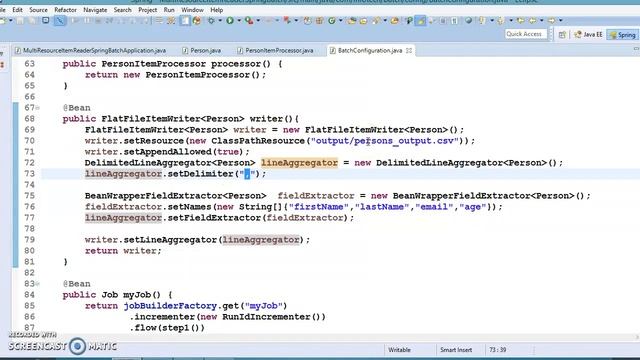Toggle Skip All Breakpoints in the toolbar

[x=60, y=20]
